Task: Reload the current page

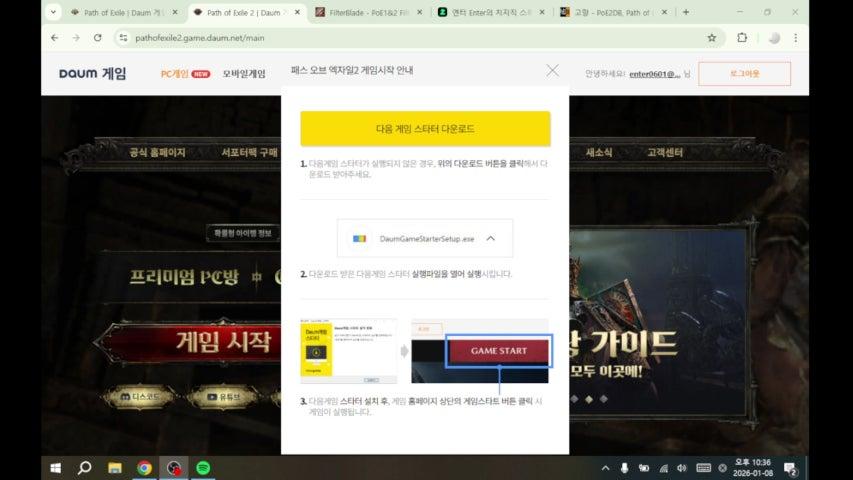Action: point(97,38)
